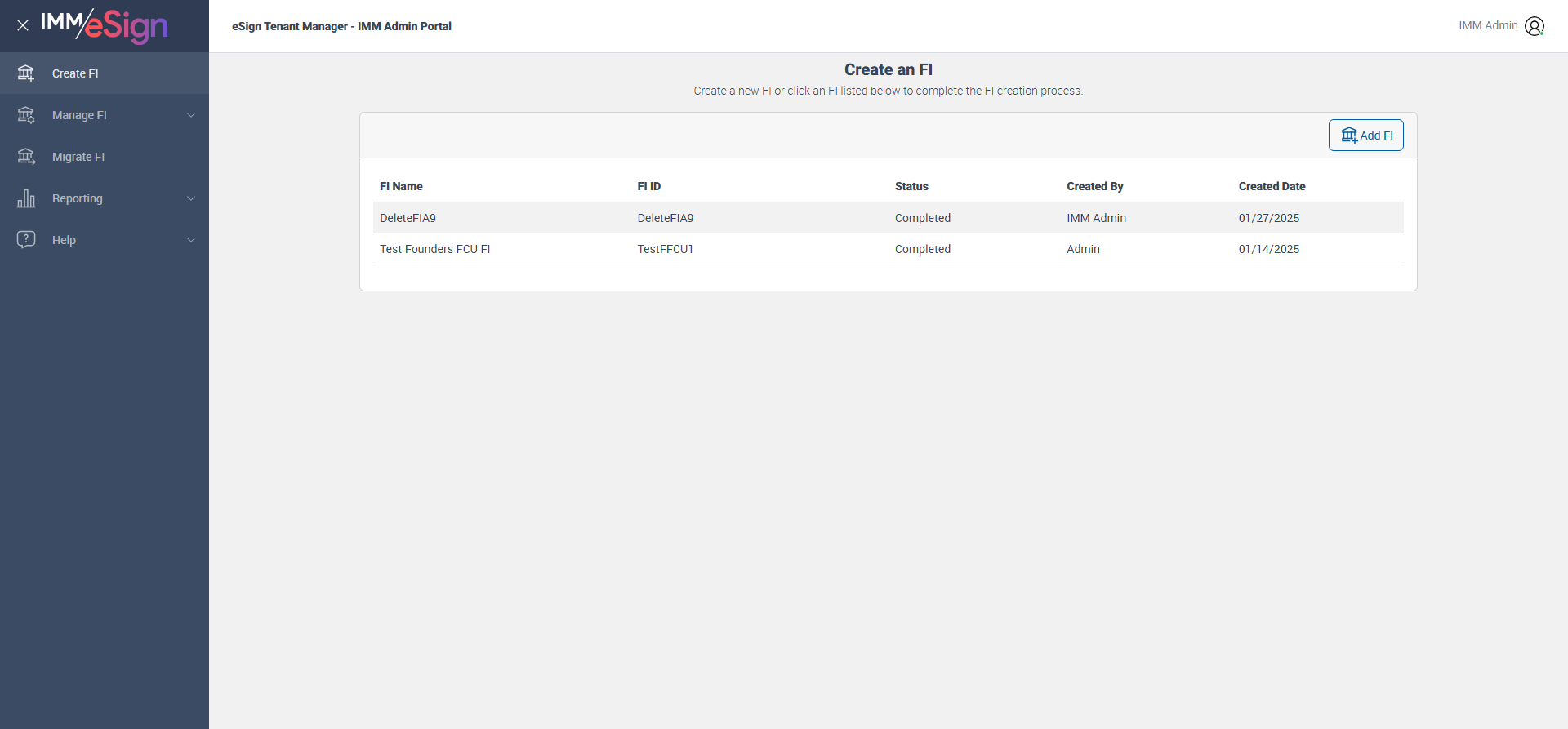Expand the Reporting submenu chevron
Image resolution: width=1568 pixels, height=729 pixels.
pyautogui.click(x=191, y=198)
